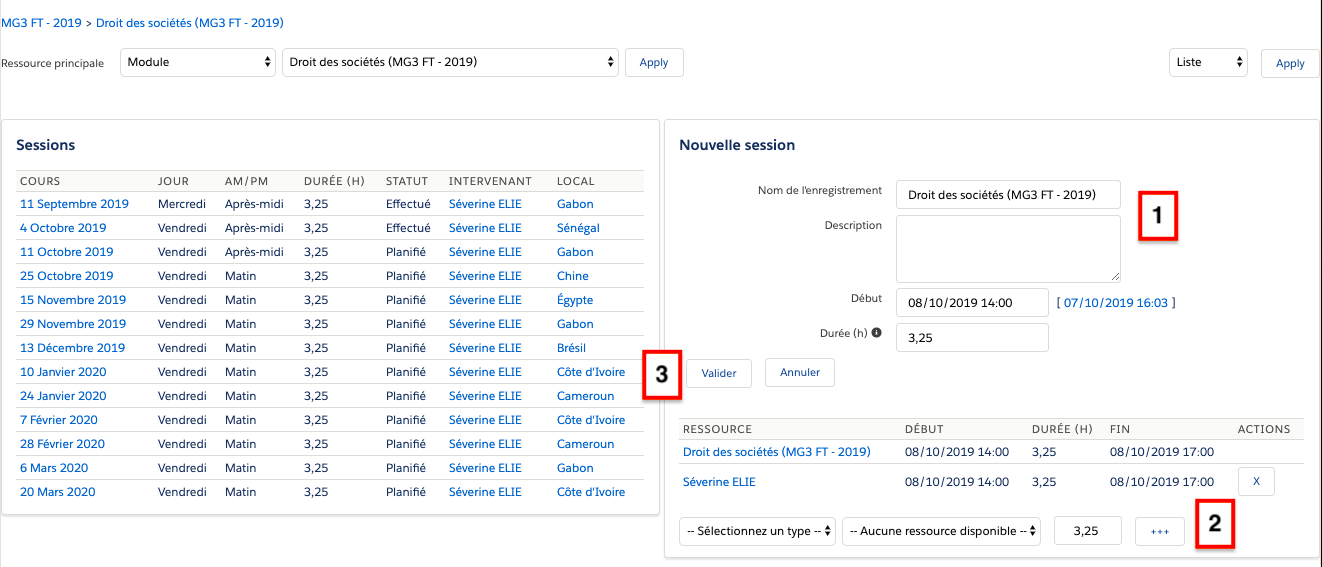1322x567 pixels.
Task: Click the info icon next to Durée (h)
Action: 877,333
